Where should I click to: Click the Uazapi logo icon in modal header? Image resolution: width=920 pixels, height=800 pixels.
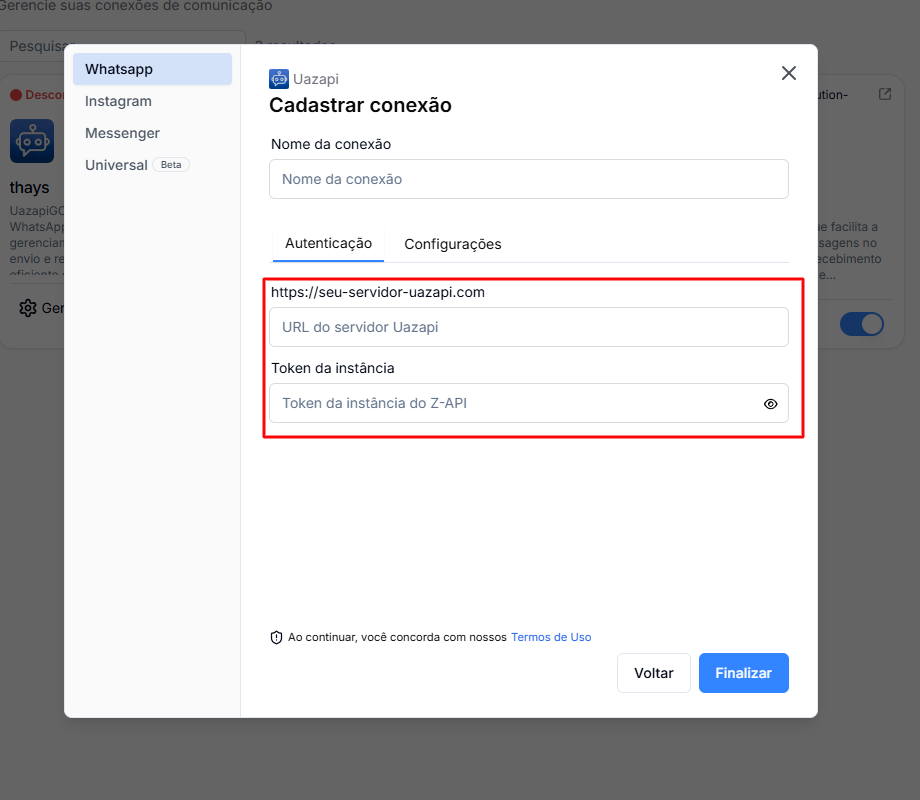click(x=279, y=79)
